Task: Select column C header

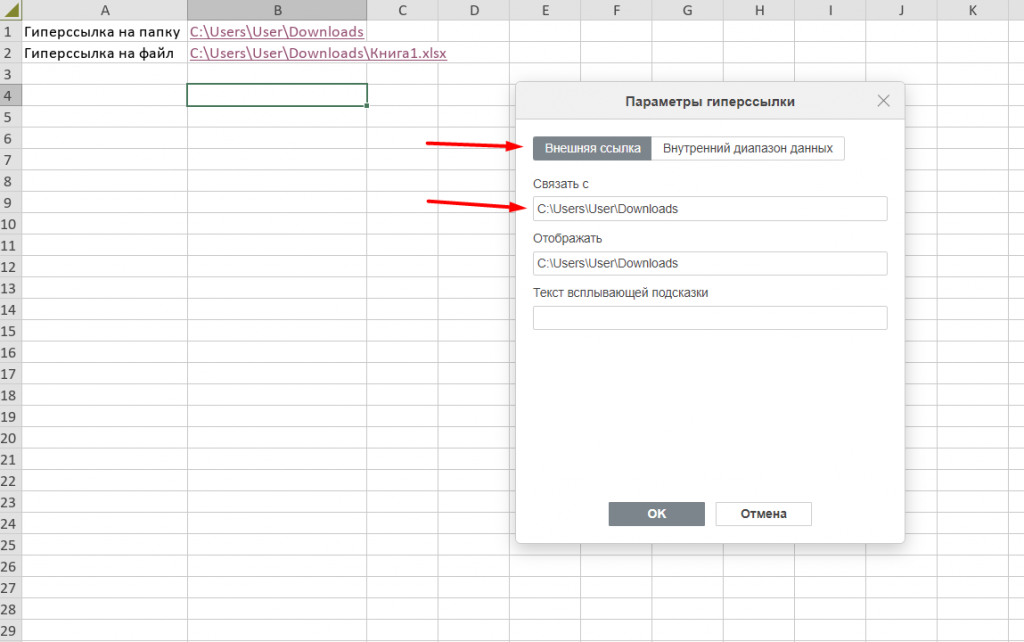Action: pos(401,11)
